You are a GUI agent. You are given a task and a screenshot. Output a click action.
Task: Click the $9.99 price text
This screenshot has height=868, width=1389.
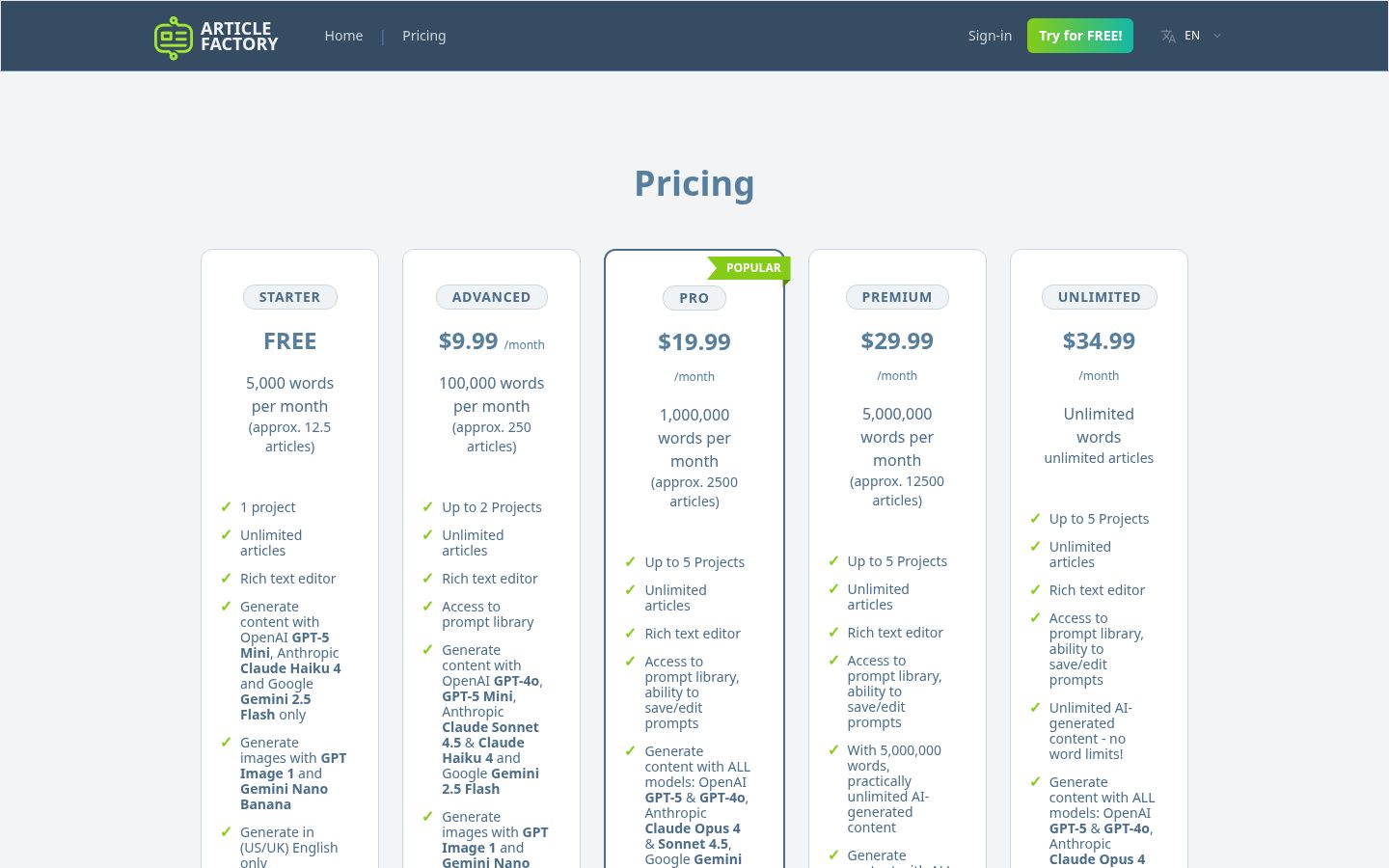coord(469,341)
